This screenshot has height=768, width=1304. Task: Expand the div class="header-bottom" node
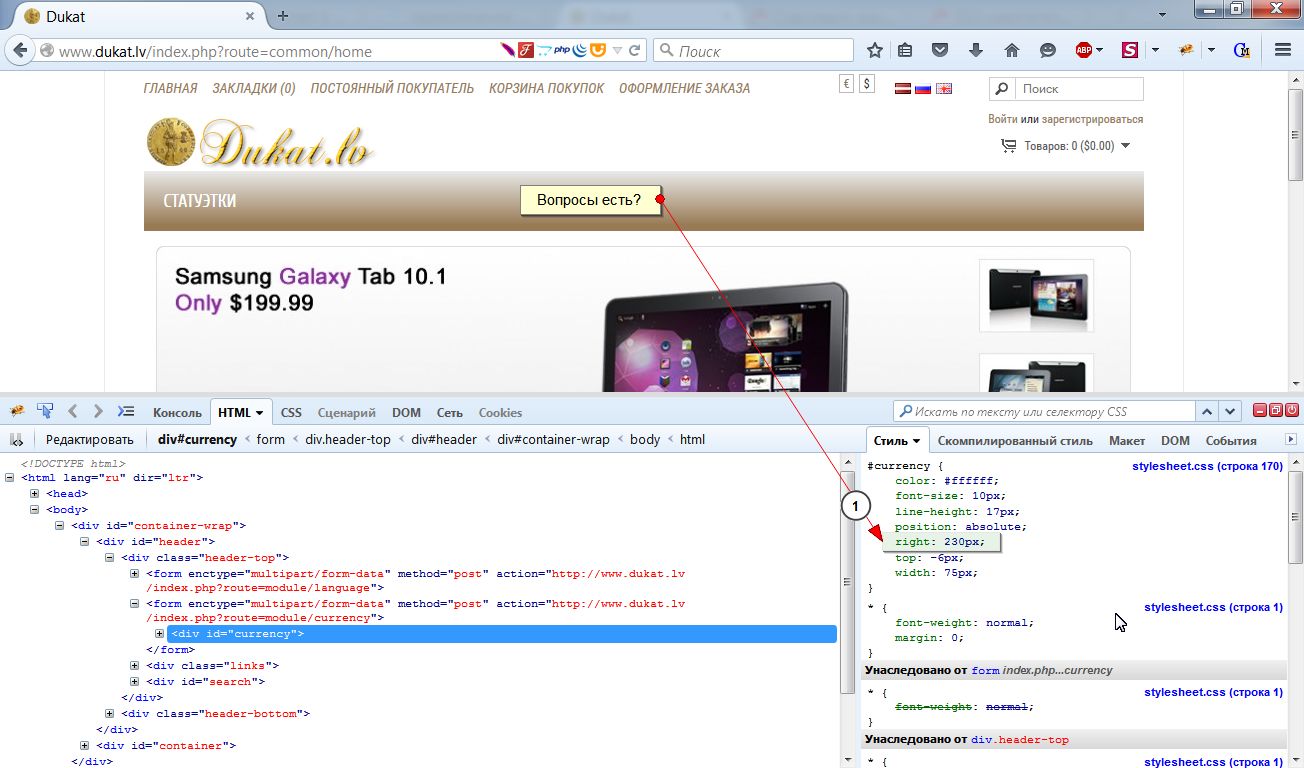point(110,713)
